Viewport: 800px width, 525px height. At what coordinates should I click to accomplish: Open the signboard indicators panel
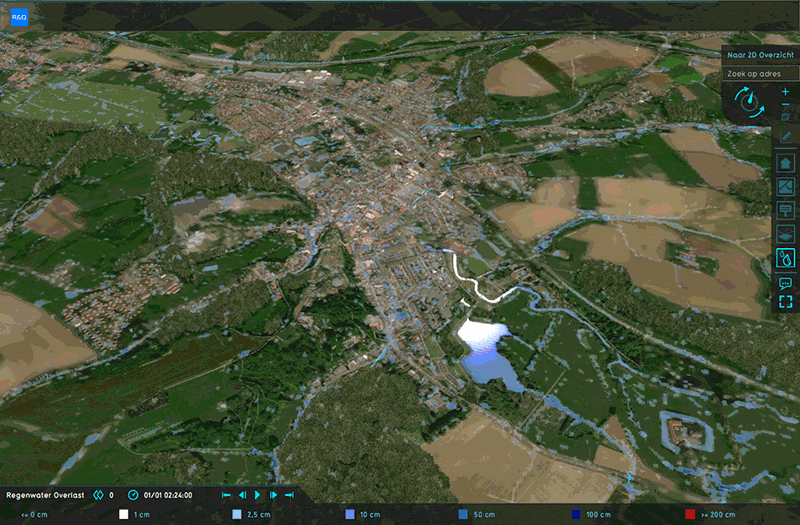(x=785, y=211)
